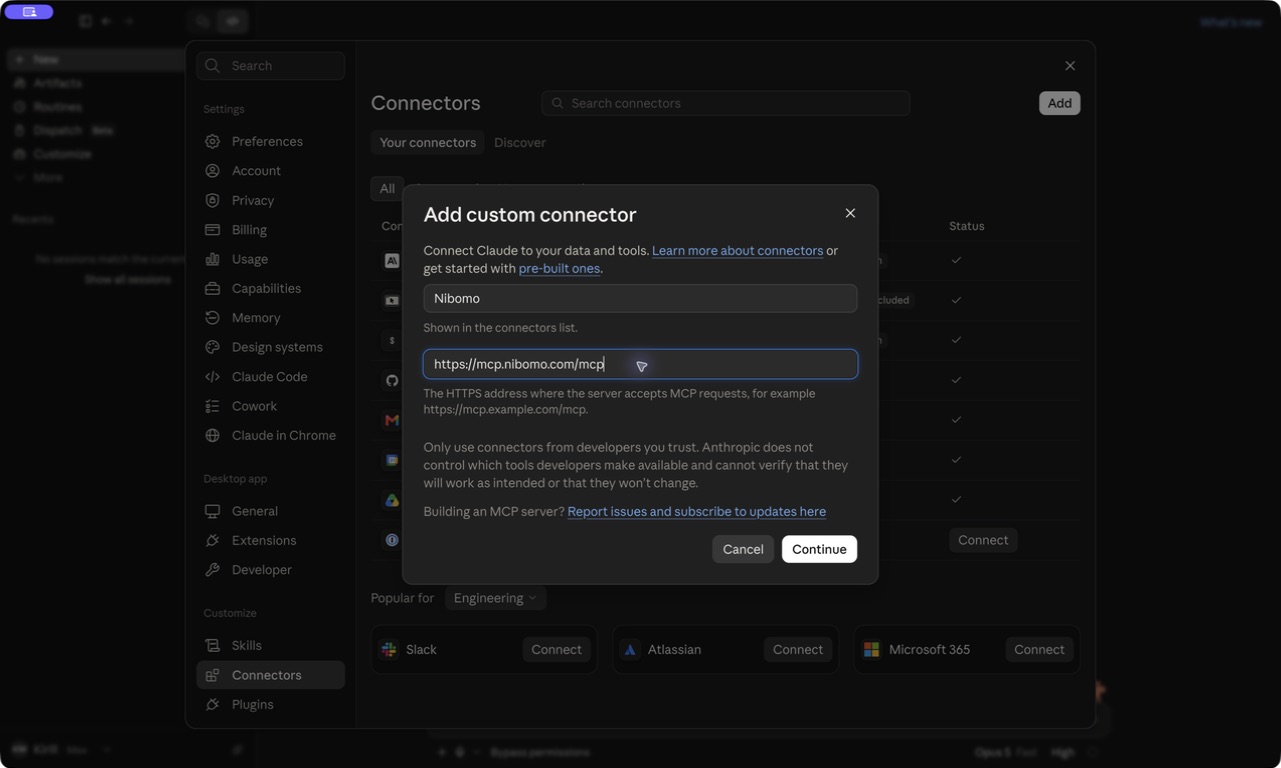
Task: Click the Slack logo icon
Action: point(389,649)
